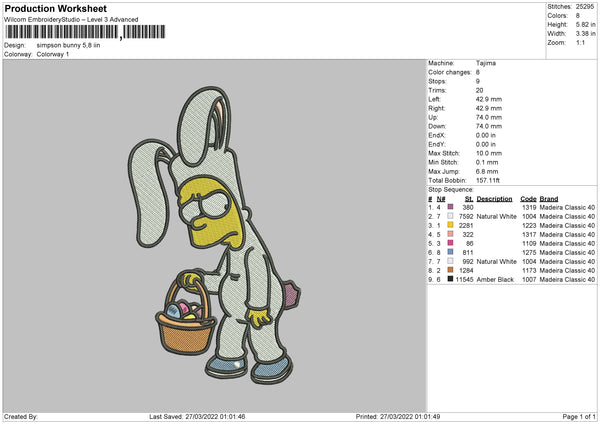Click the Machine value 'Tajima'

[486, 63]
